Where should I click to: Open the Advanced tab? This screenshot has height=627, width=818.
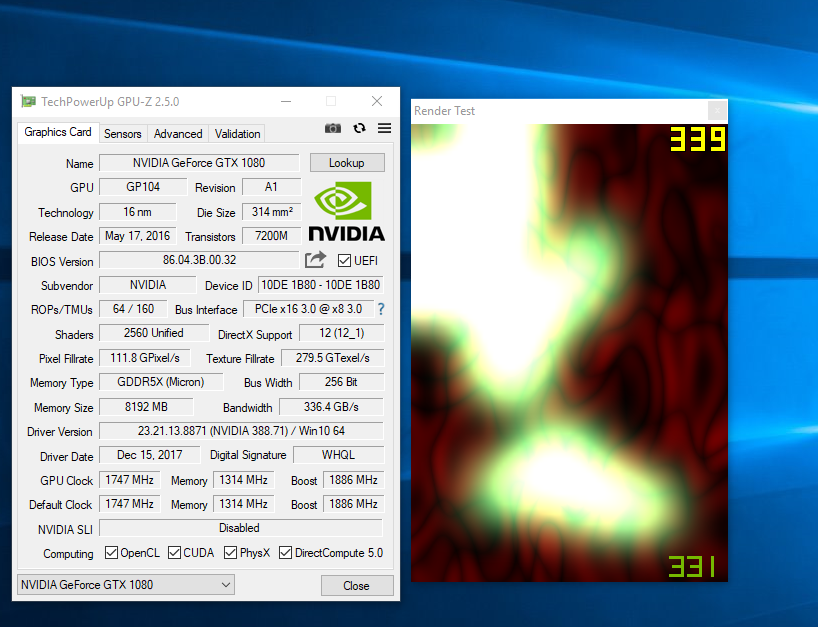[178, 134]
